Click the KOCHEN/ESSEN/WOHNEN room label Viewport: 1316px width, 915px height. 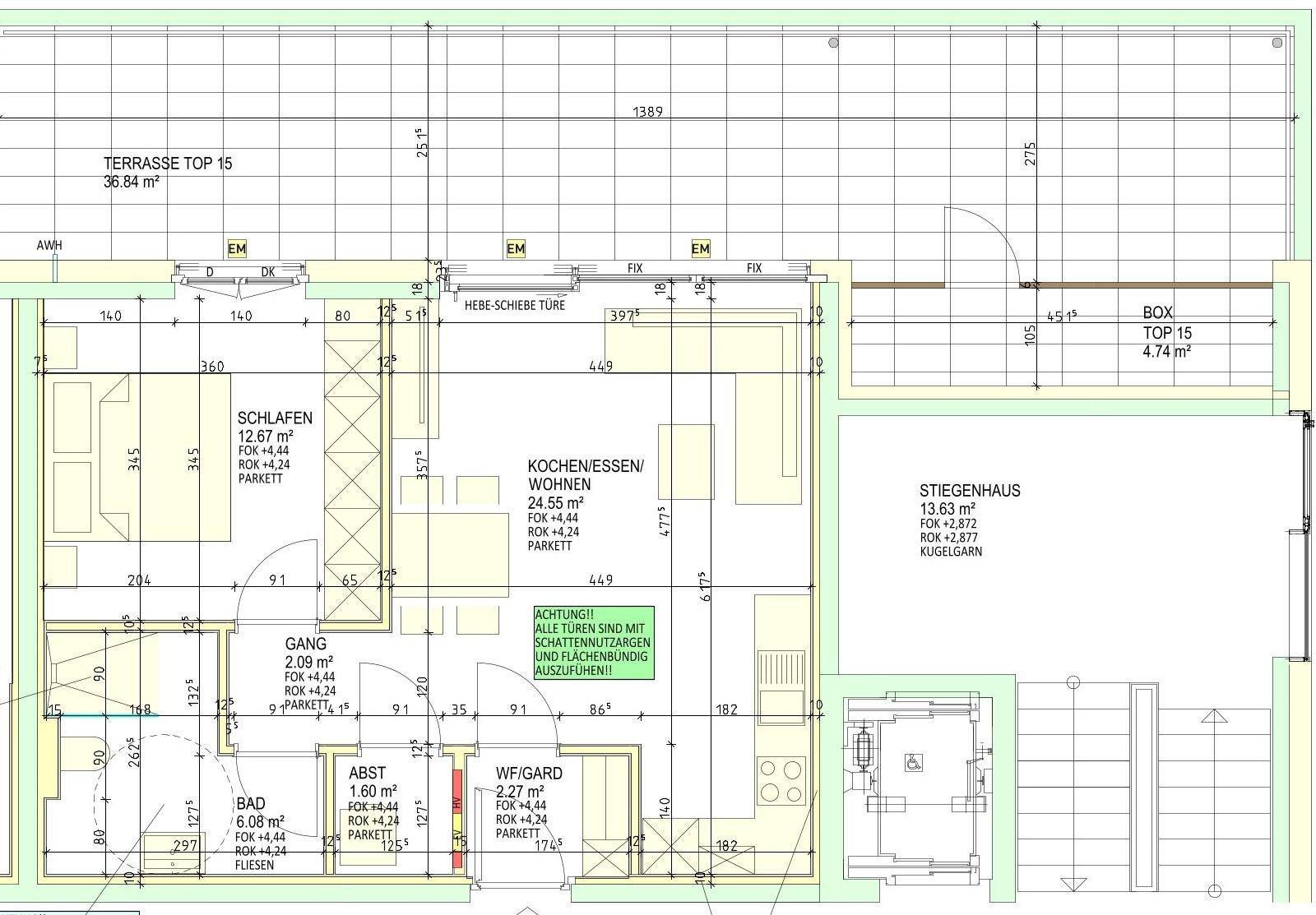click(586, 475)
